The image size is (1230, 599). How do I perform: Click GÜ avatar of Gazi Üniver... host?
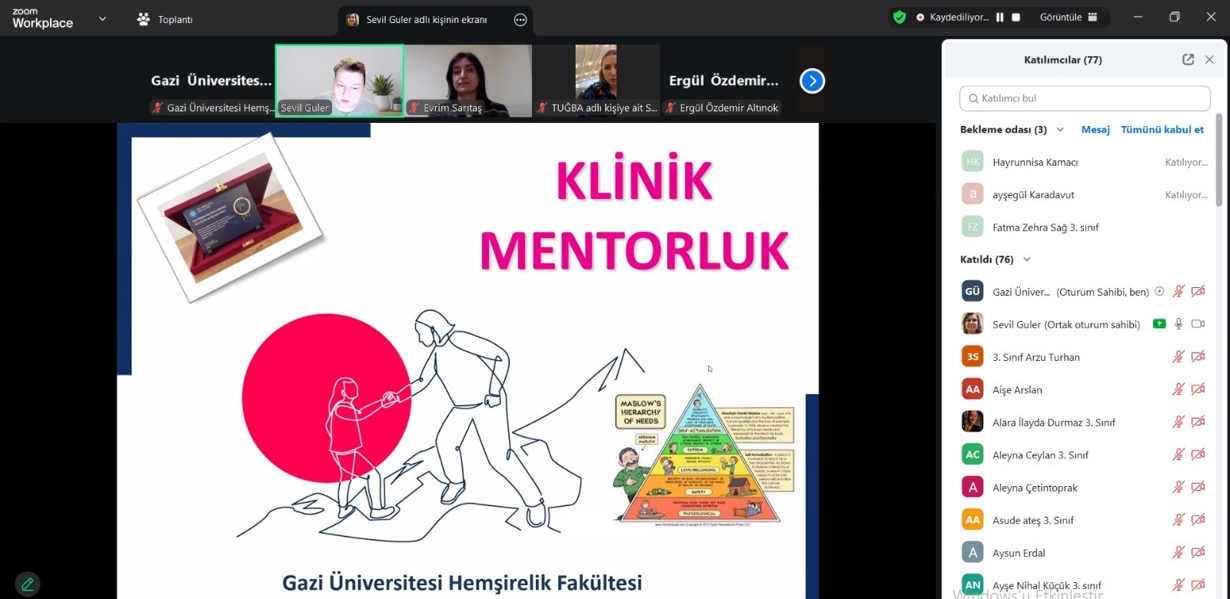972,291
